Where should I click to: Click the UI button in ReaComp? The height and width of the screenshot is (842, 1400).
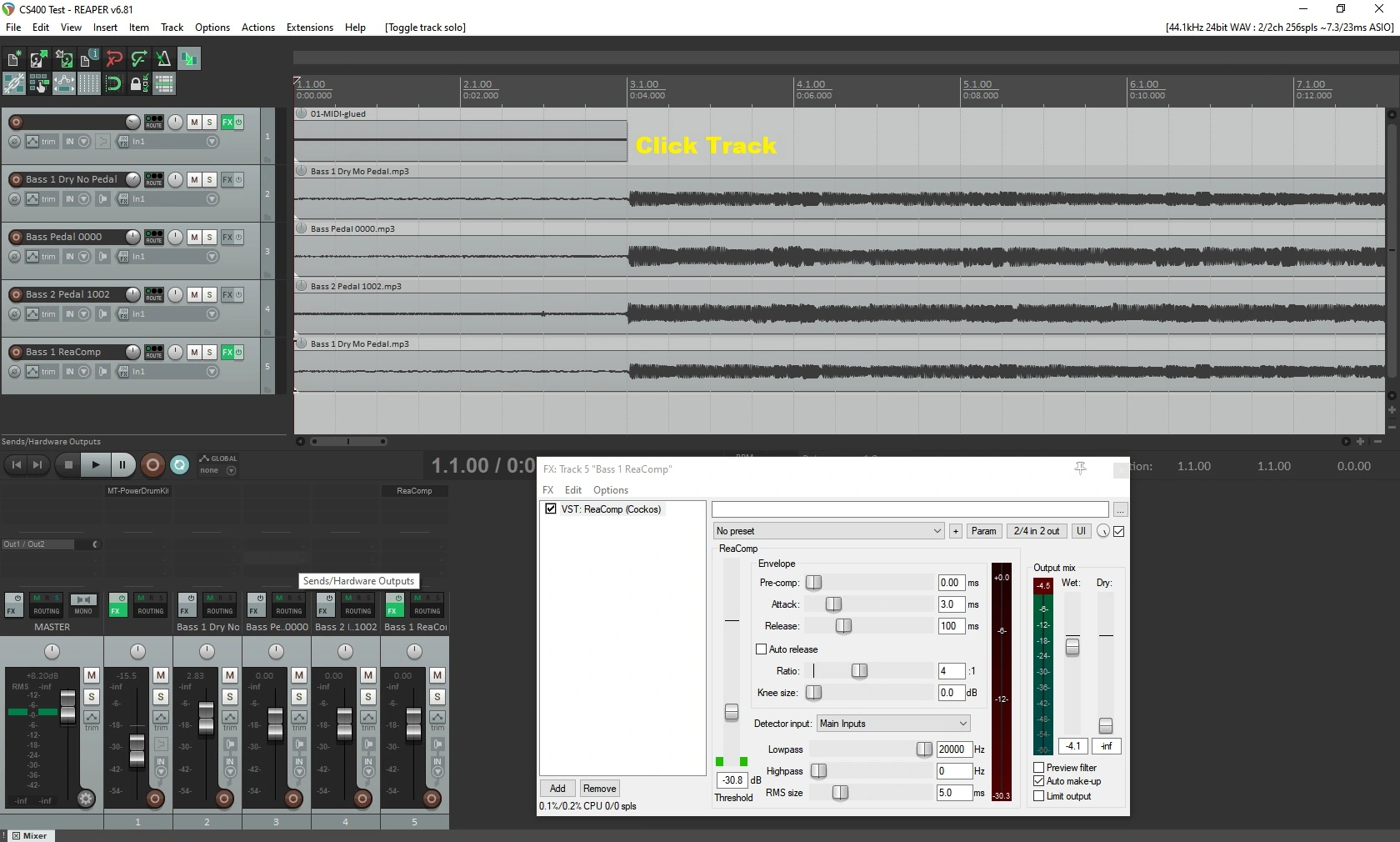[x=1081, y=531]
